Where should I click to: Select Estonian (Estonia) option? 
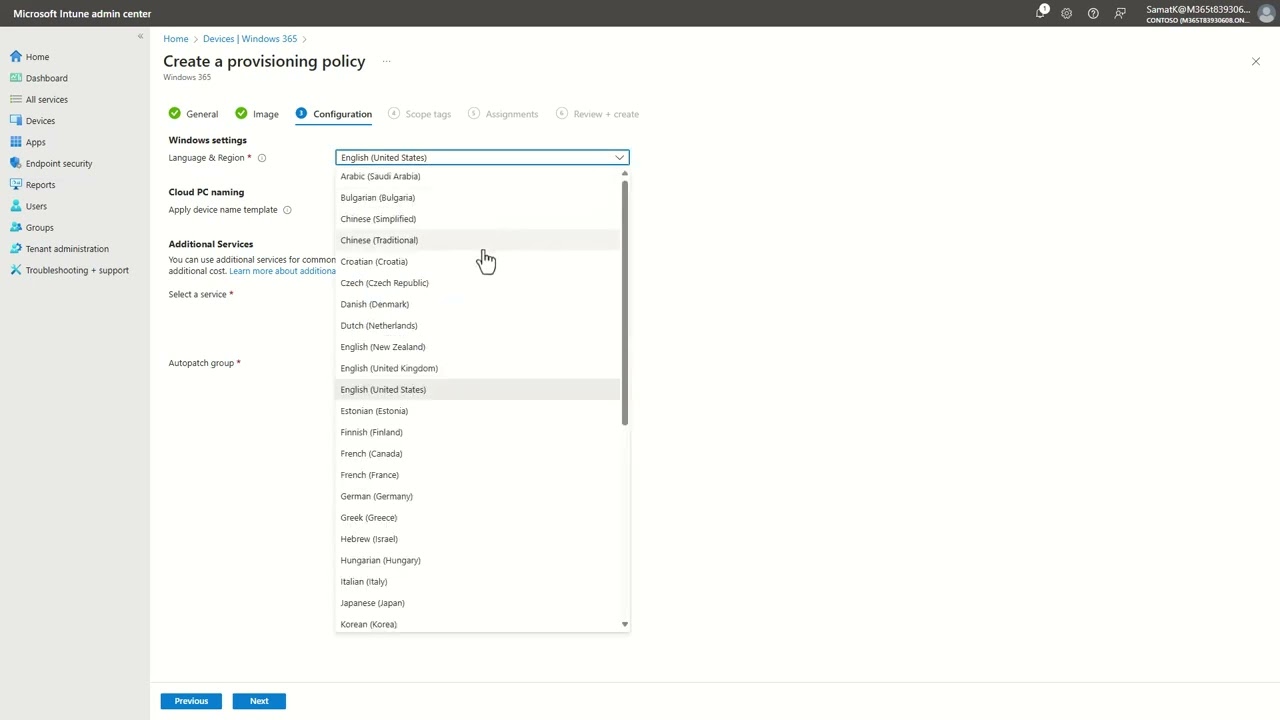(x=478, y=411)
